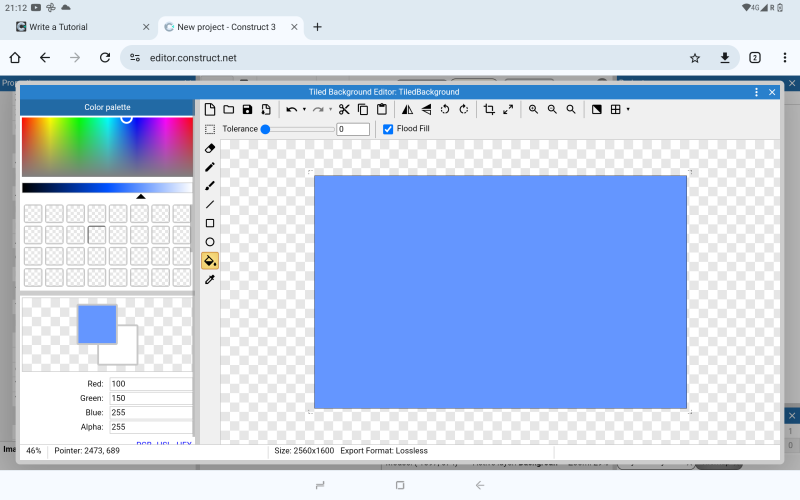The image size is (800, 500).
Task: Click the Alpha value field
Action: 151,427
